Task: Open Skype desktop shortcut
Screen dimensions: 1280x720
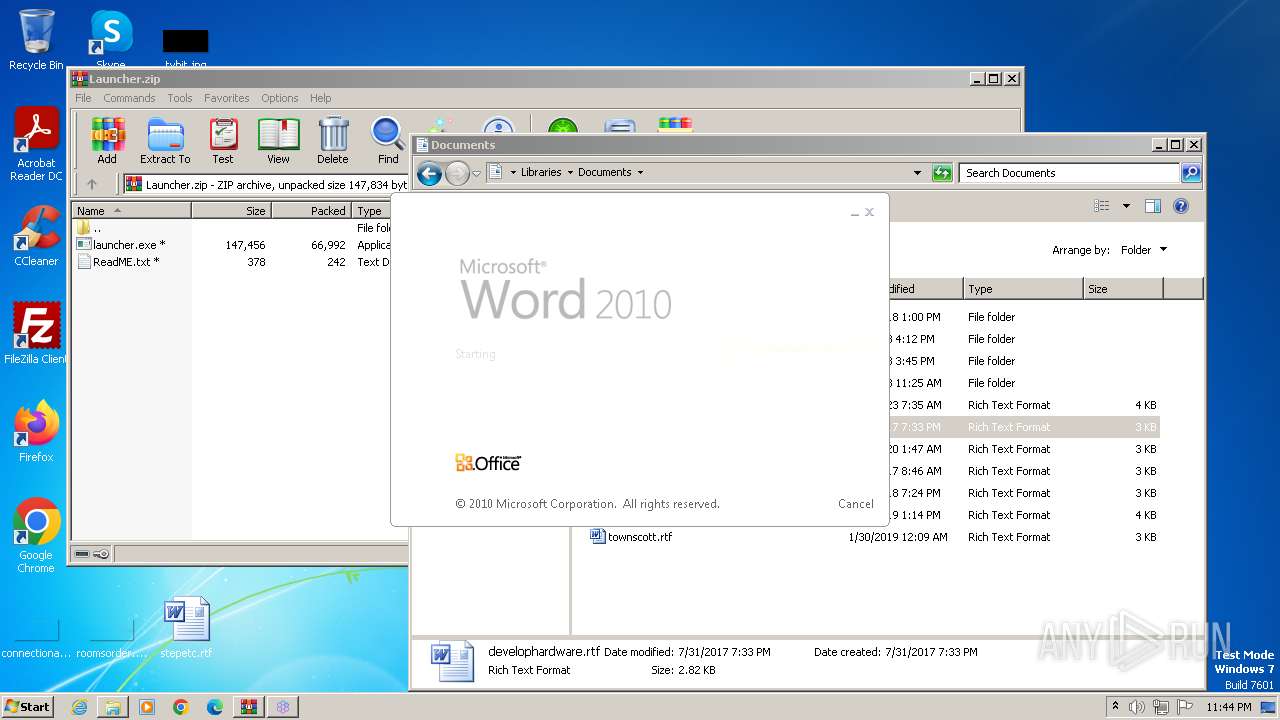Action: pyautogui.click(x=110, y=40)
